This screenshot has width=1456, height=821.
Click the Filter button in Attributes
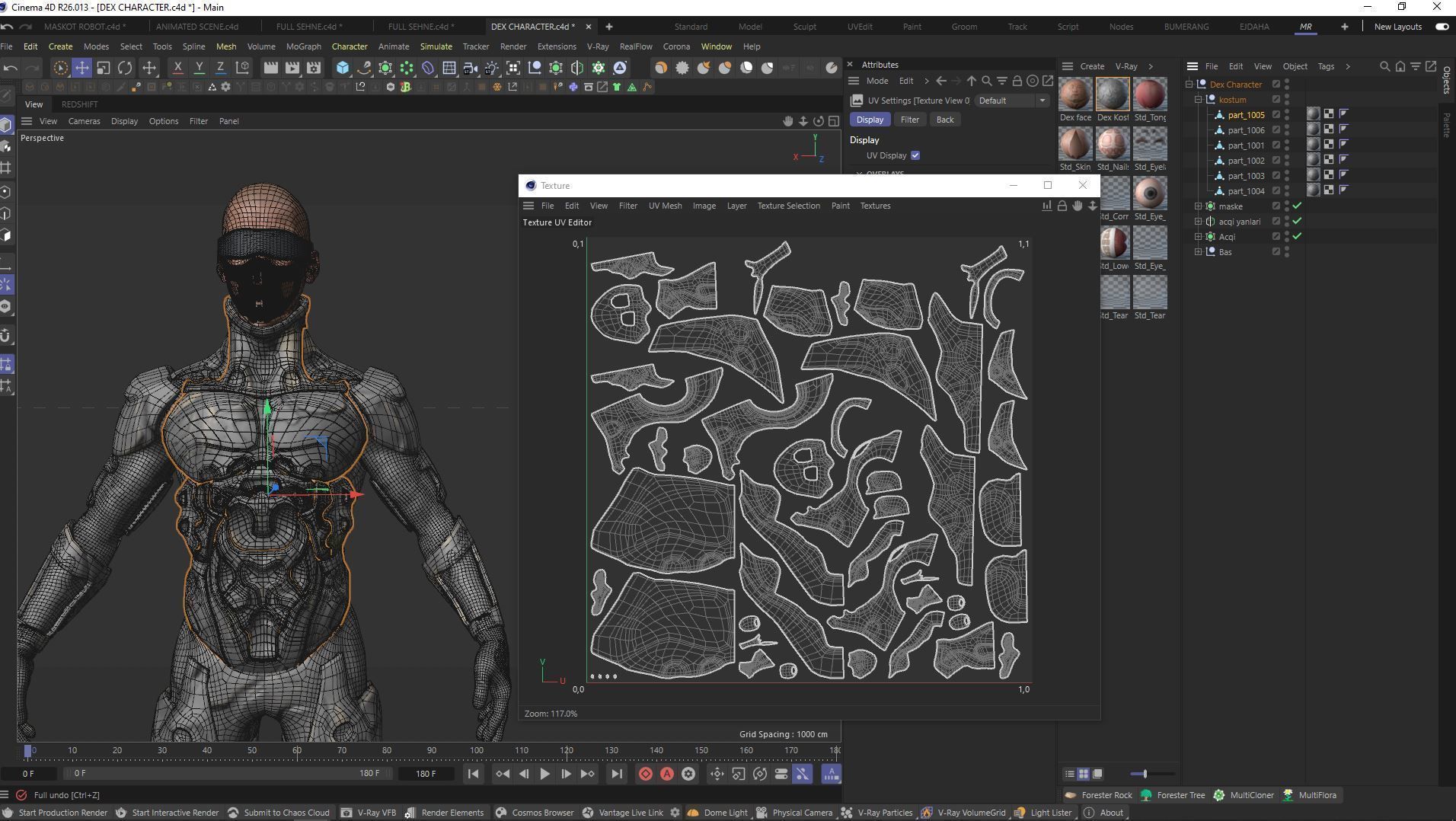[909, 120]
